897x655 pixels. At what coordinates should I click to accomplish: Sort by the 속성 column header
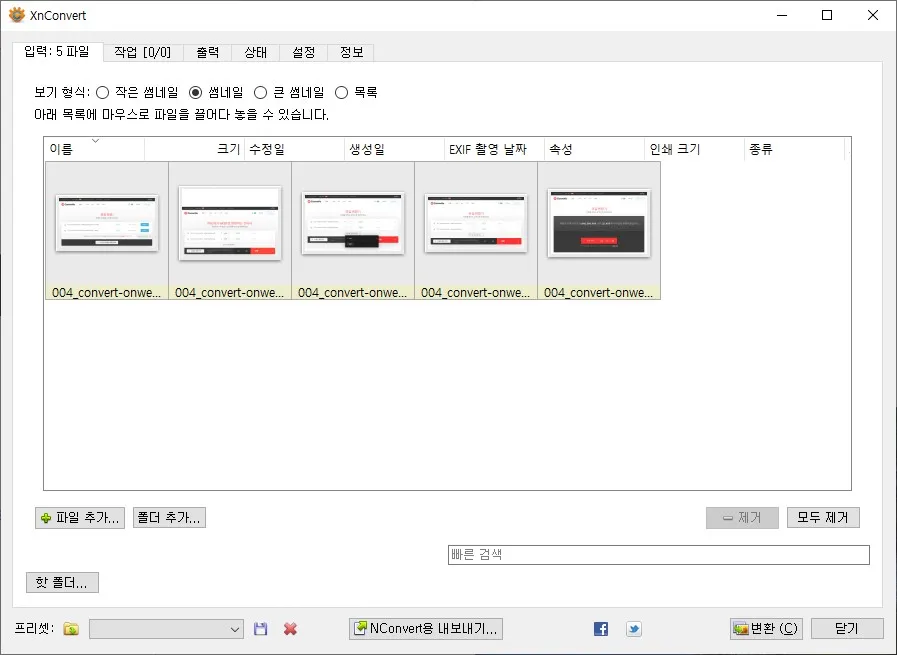[x=595, y=149]
